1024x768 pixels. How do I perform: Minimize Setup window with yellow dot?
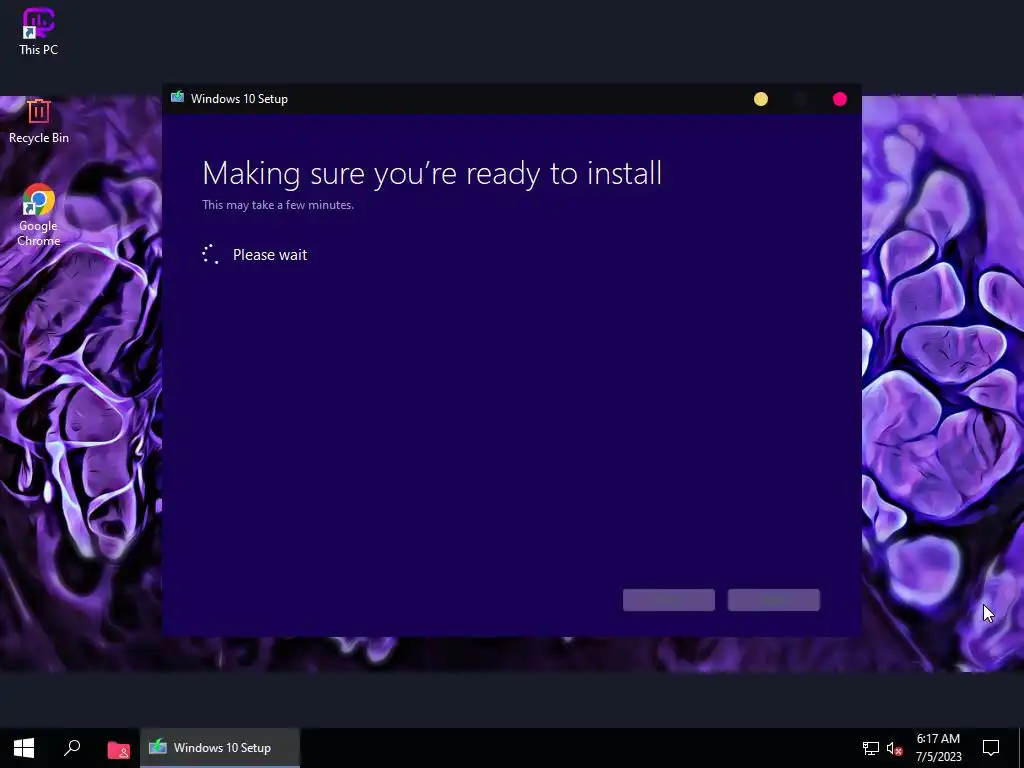(761, 99)
